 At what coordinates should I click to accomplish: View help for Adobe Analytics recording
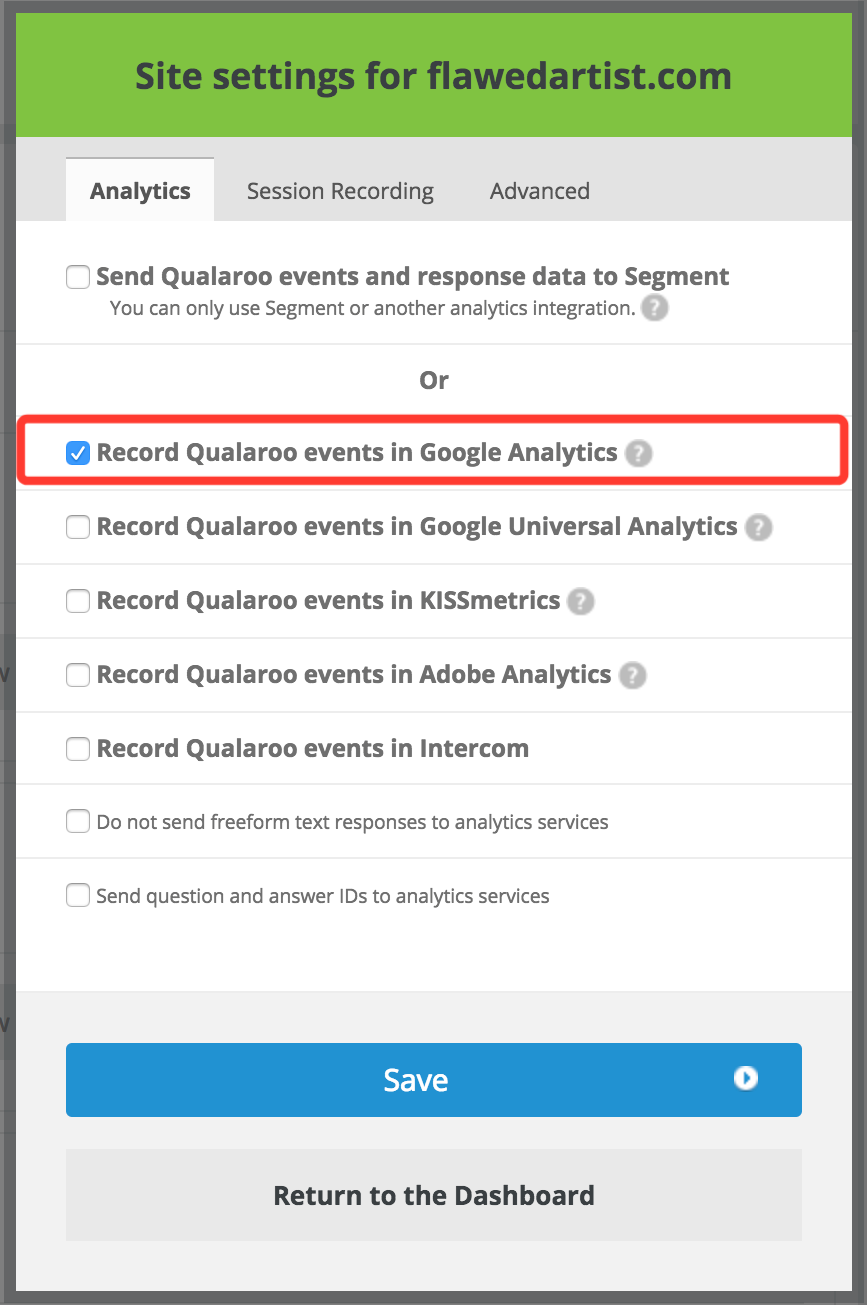pos(632,675)
